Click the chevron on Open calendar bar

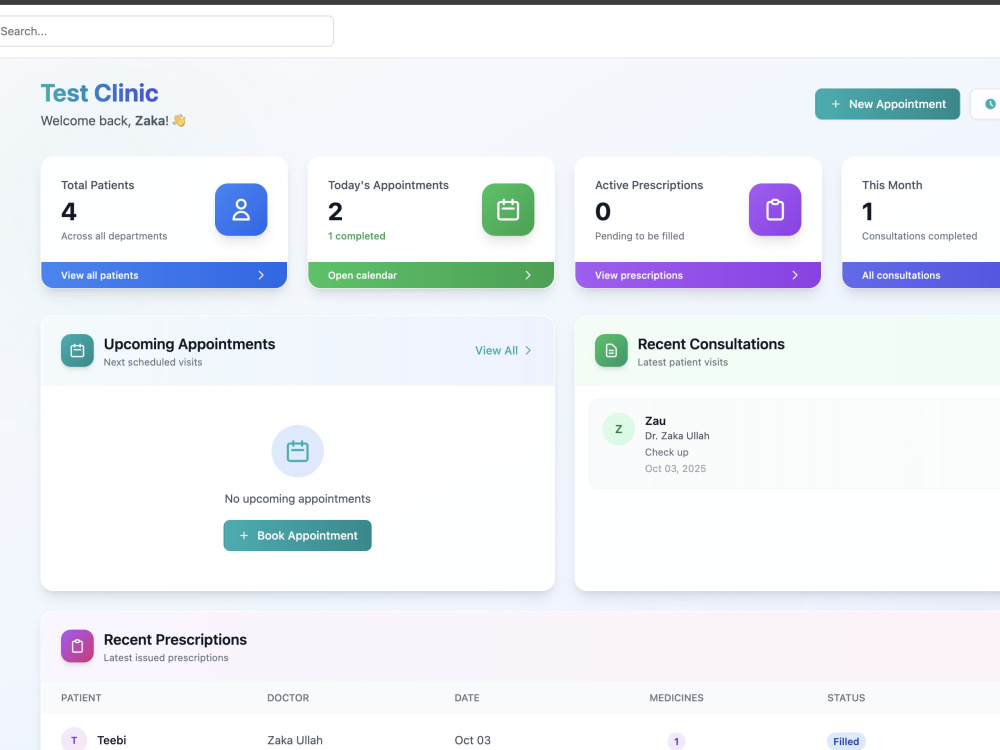tap(528, 275)
